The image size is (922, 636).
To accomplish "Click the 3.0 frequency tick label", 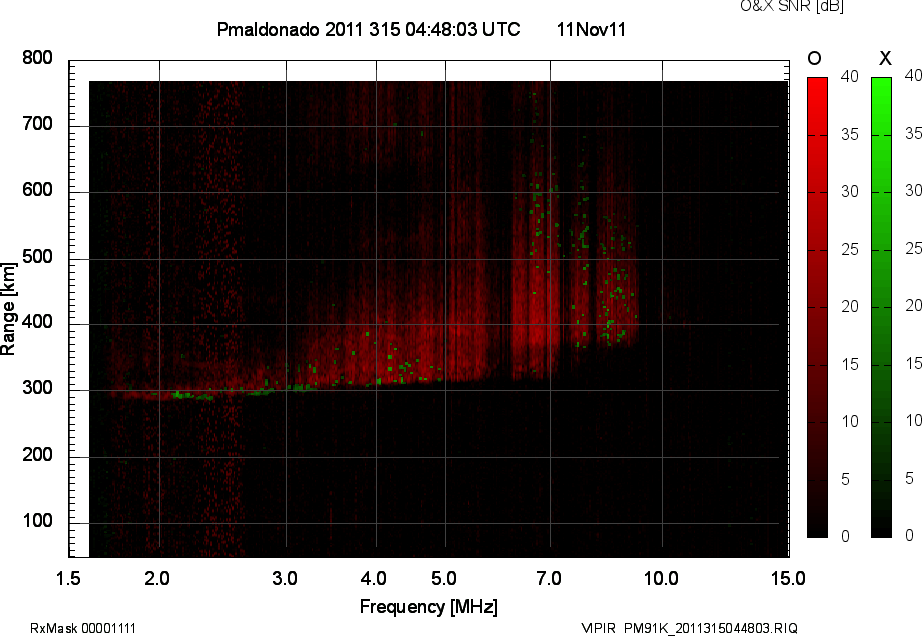I will point(285,579).
